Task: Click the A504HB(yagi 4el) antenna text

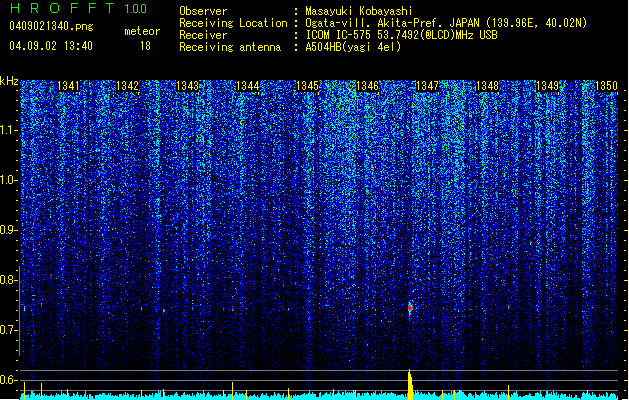Action: click(x=353, y=47)
